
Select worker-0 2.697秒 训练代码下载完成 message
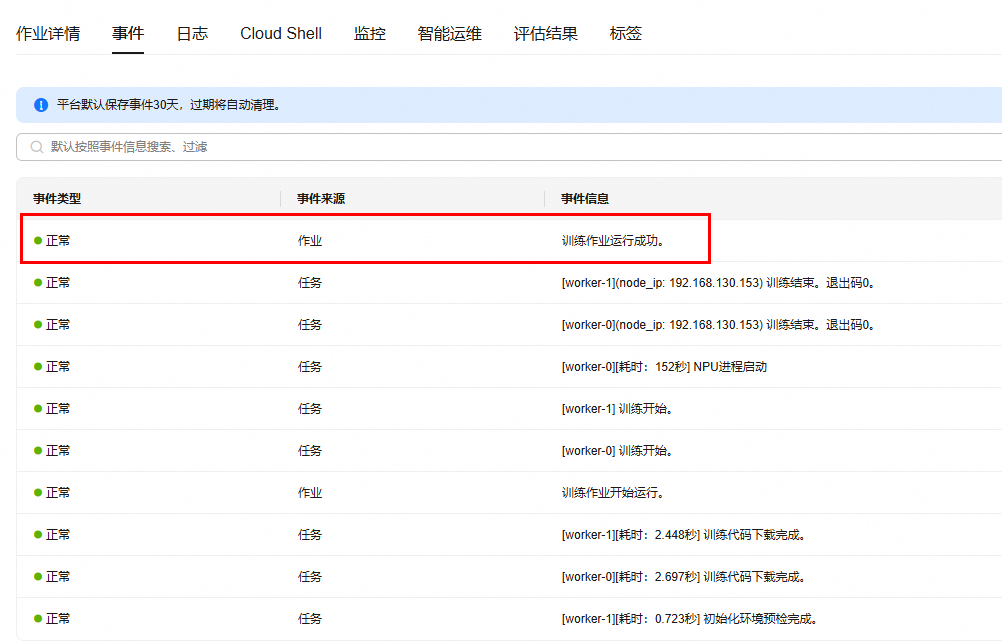684,577
